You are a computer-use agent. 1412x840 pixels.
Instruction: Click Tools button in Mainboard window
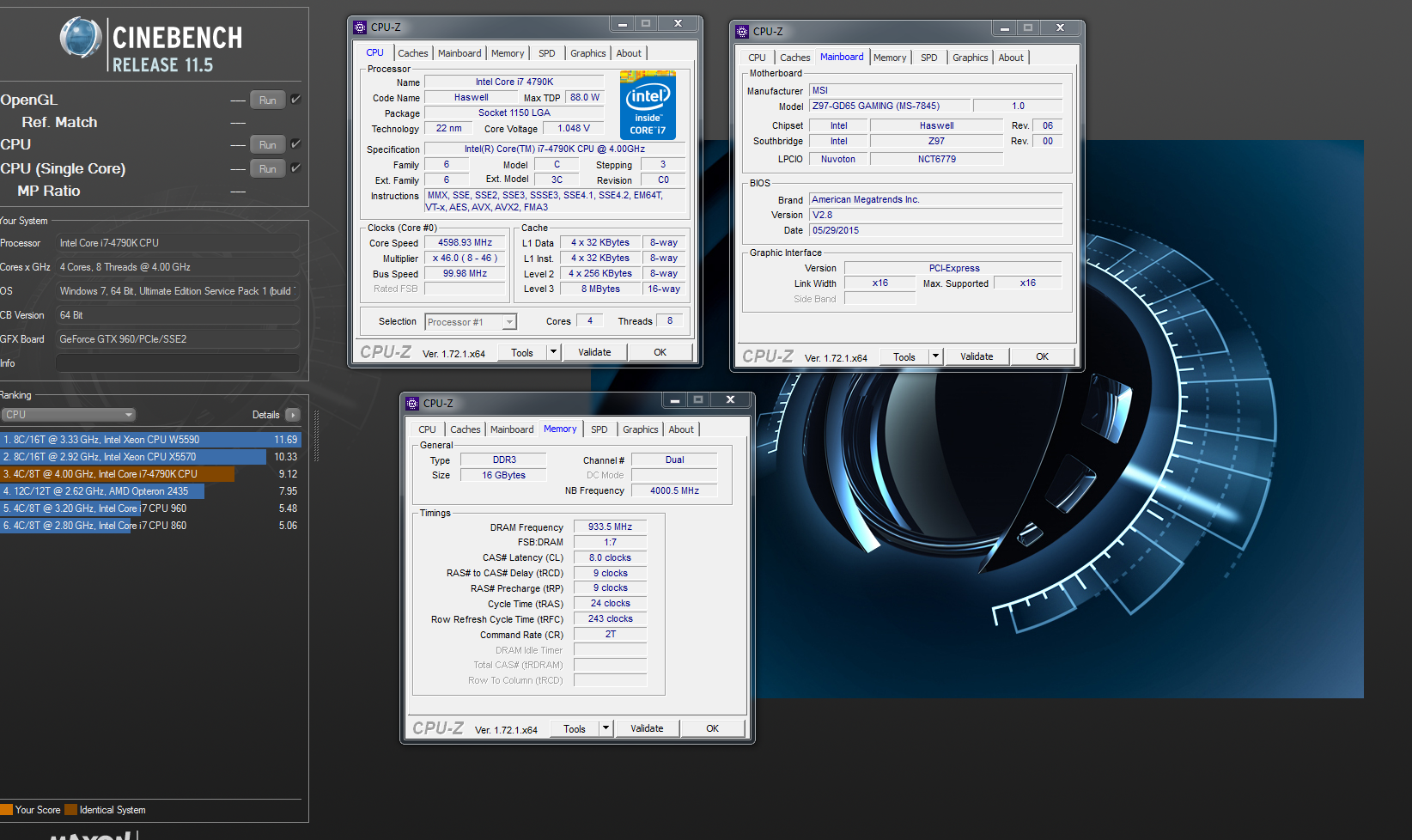tap(904, 356)
